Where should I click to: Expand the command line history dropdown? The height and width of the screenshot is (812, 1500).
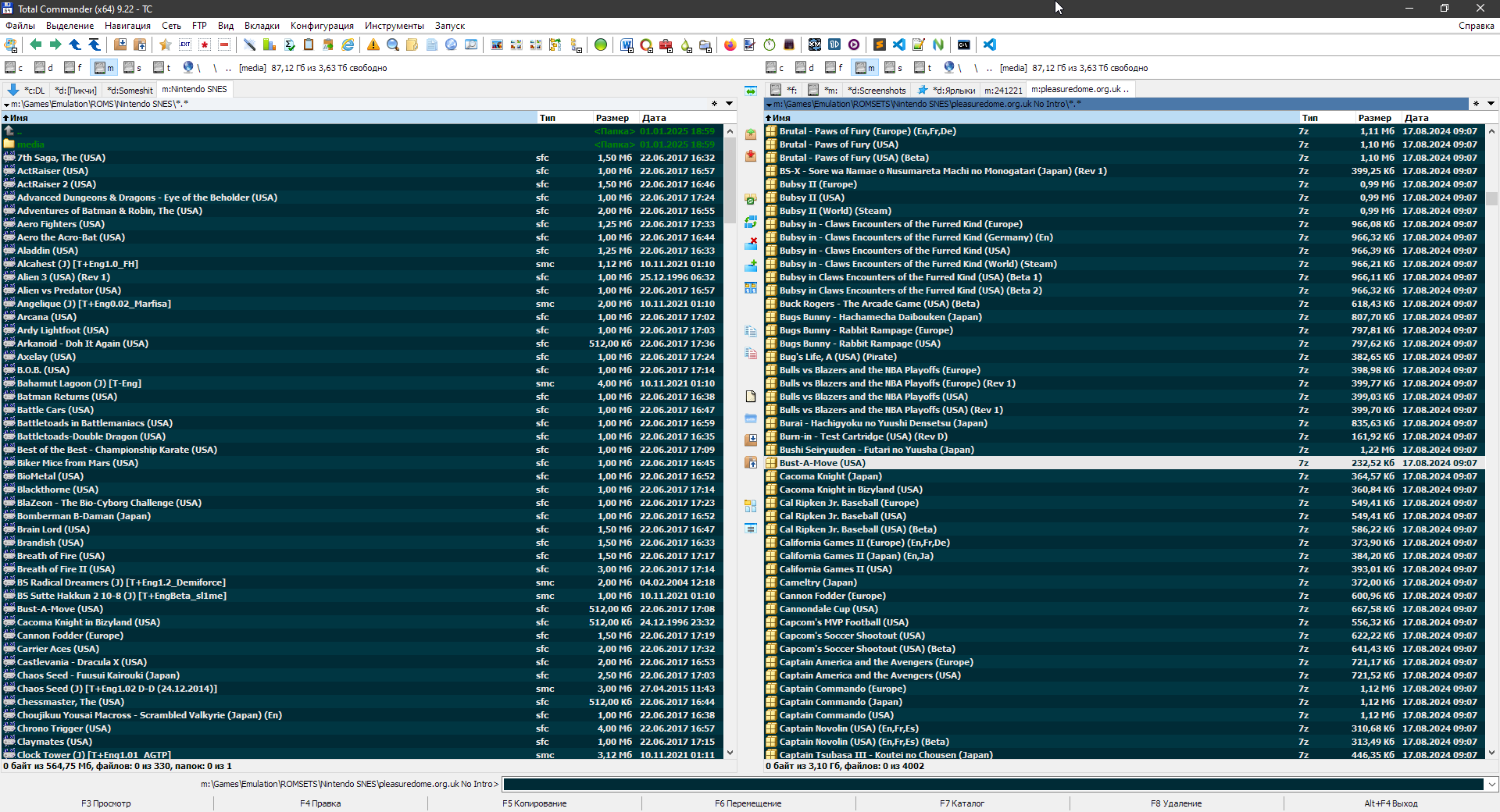click(x=1491, y=784)
